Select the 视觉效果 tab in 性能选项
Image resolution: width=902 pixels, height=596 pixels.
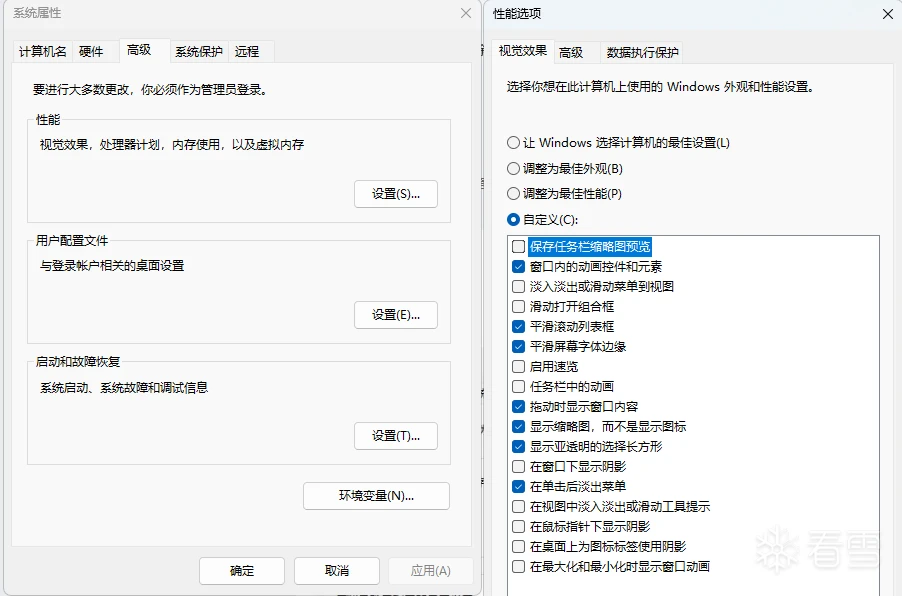[x=523, y=51]
